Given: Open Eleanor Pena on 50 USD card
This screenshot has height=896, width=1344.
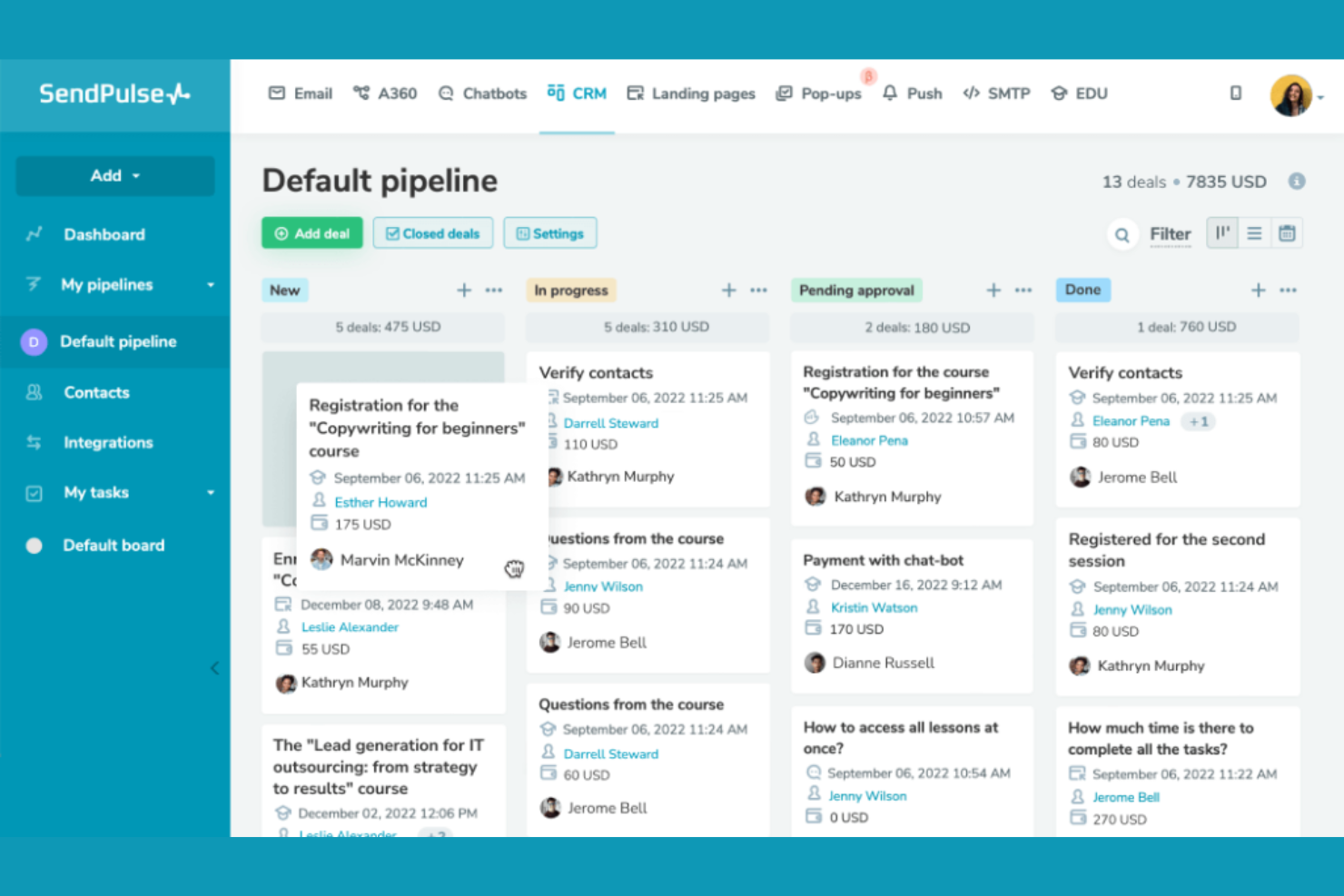Looking at the screenshot, I should [869, 440].
